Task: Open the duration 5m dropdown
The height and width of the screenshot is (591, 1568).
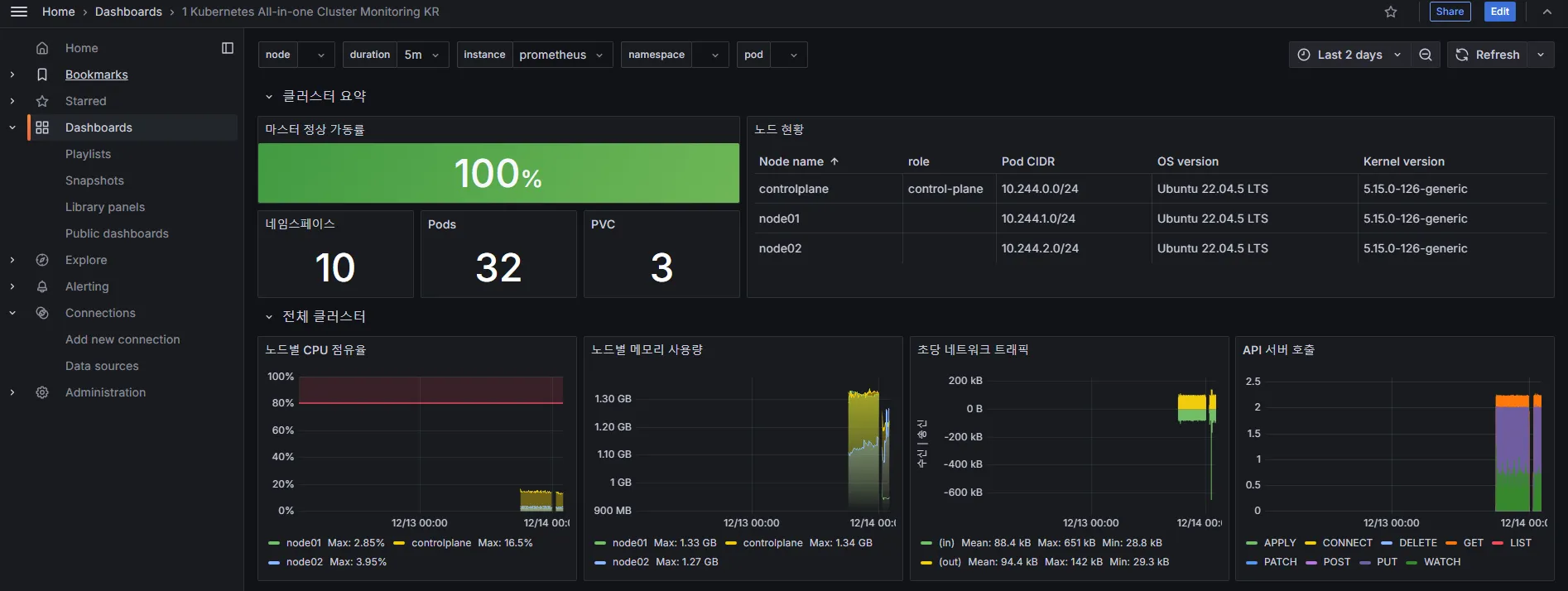Action: (423, 55)
